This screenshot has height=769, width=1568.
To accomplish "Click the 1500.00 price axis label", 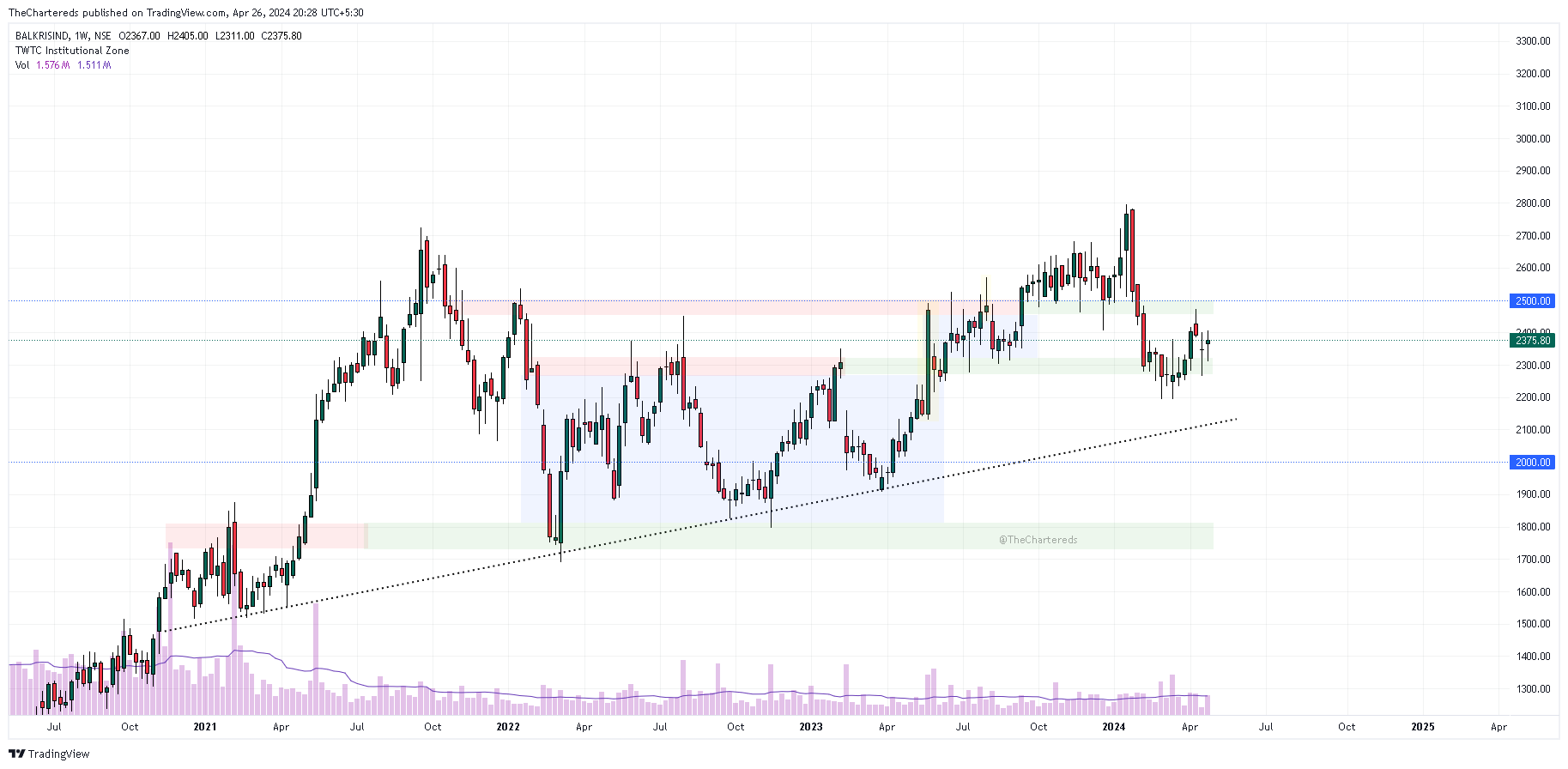I will pyautogui.click(x=1533, y=624).
